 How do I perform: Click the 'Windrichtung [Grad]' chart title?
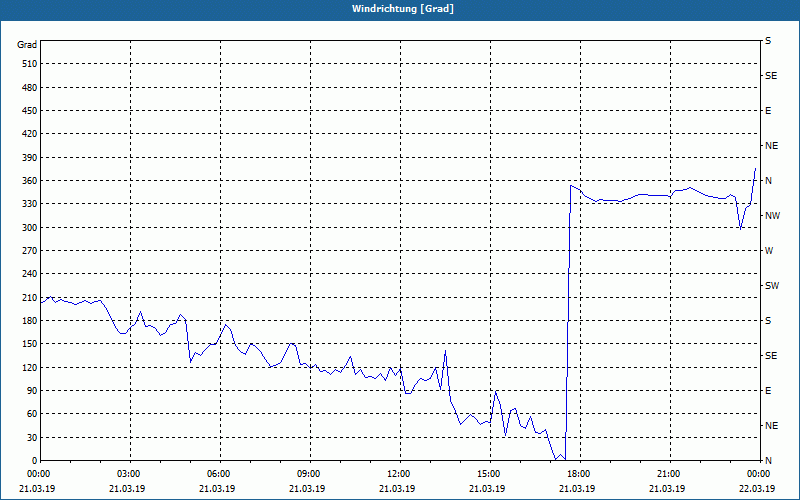click(x=403, y=9)
